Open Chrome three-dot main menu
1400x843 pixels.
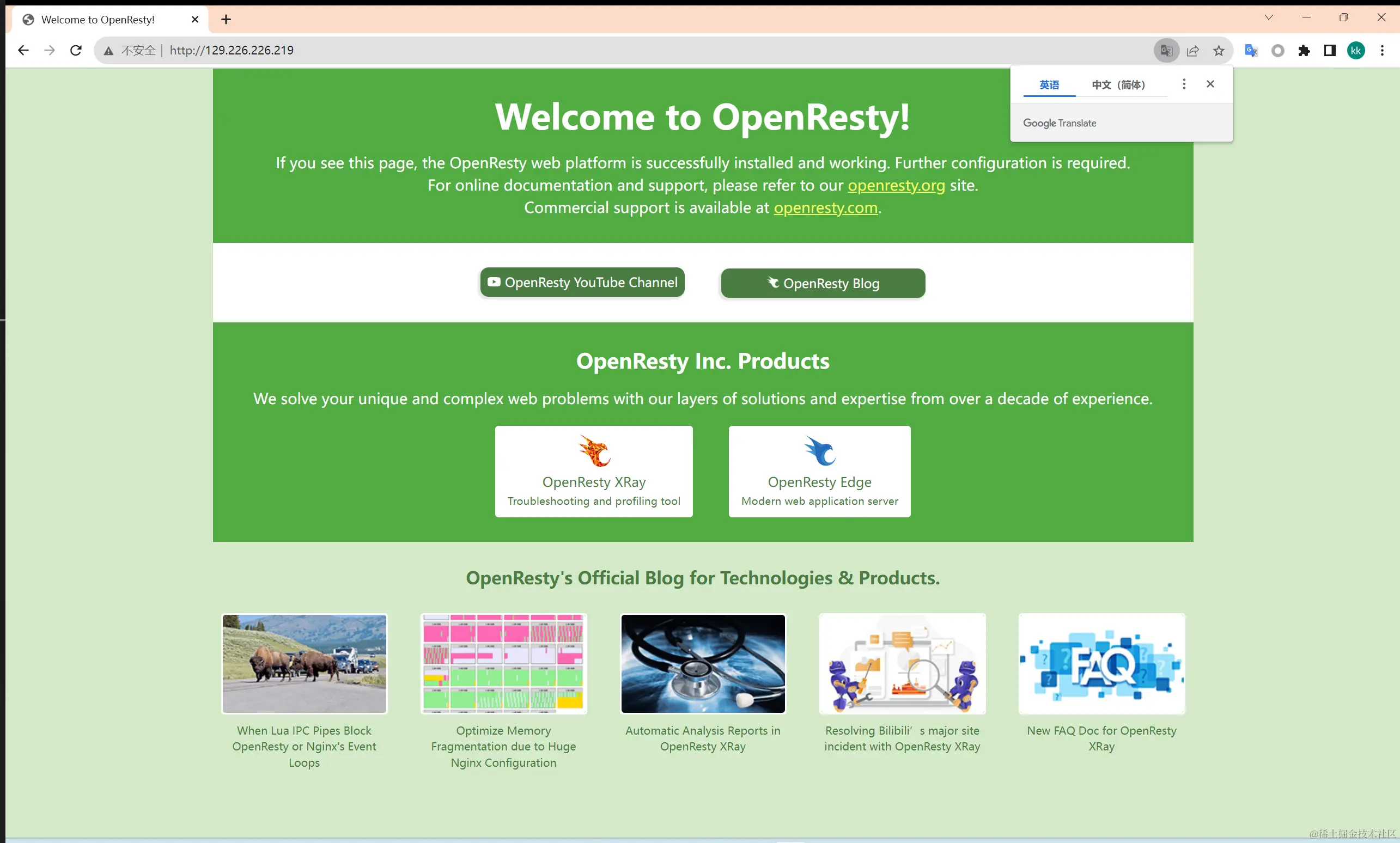coord(1383,51)
